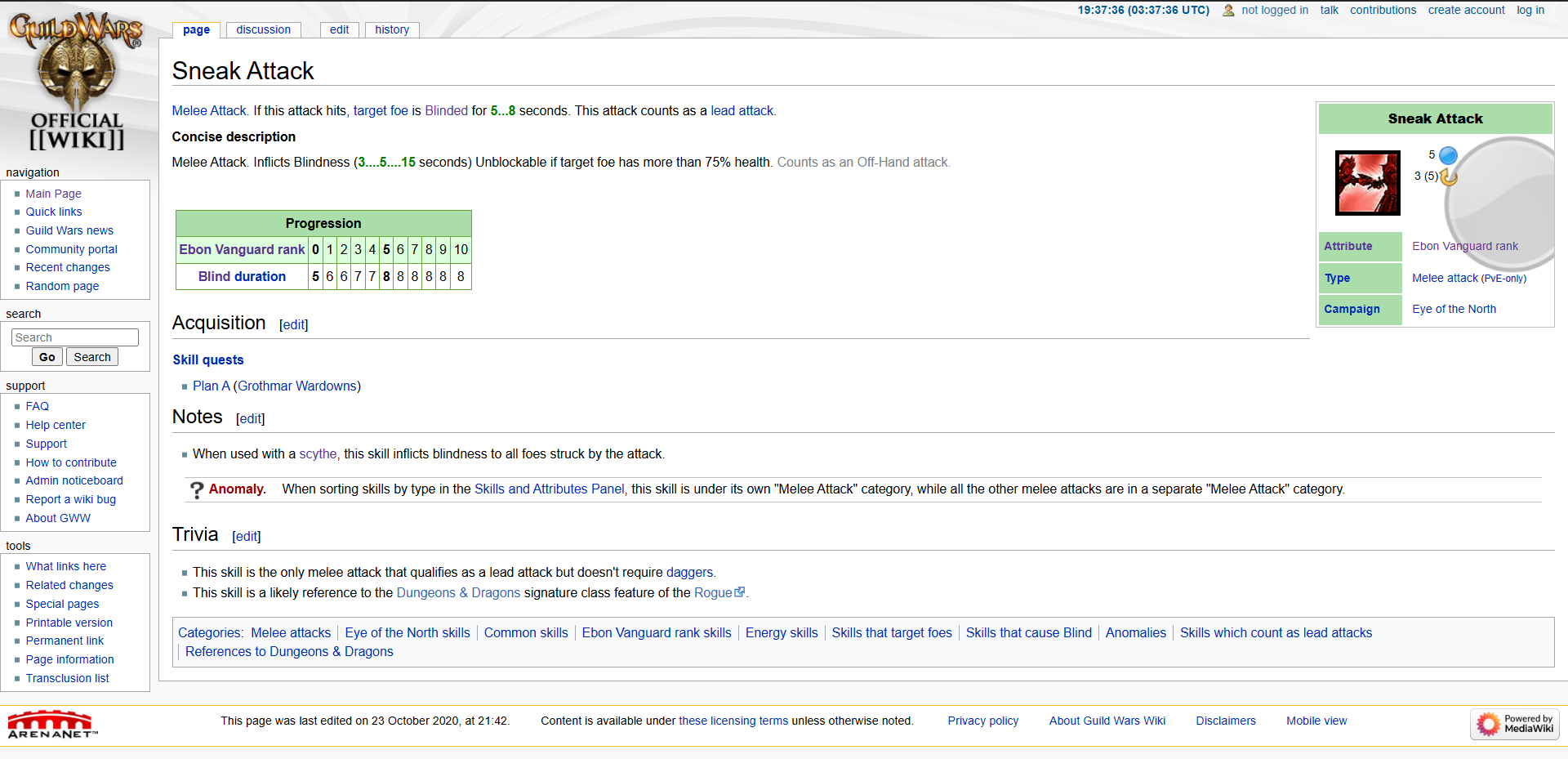Open About GWW
The width and height of the screenshot is (1568, 759).
tap(58, 518)
